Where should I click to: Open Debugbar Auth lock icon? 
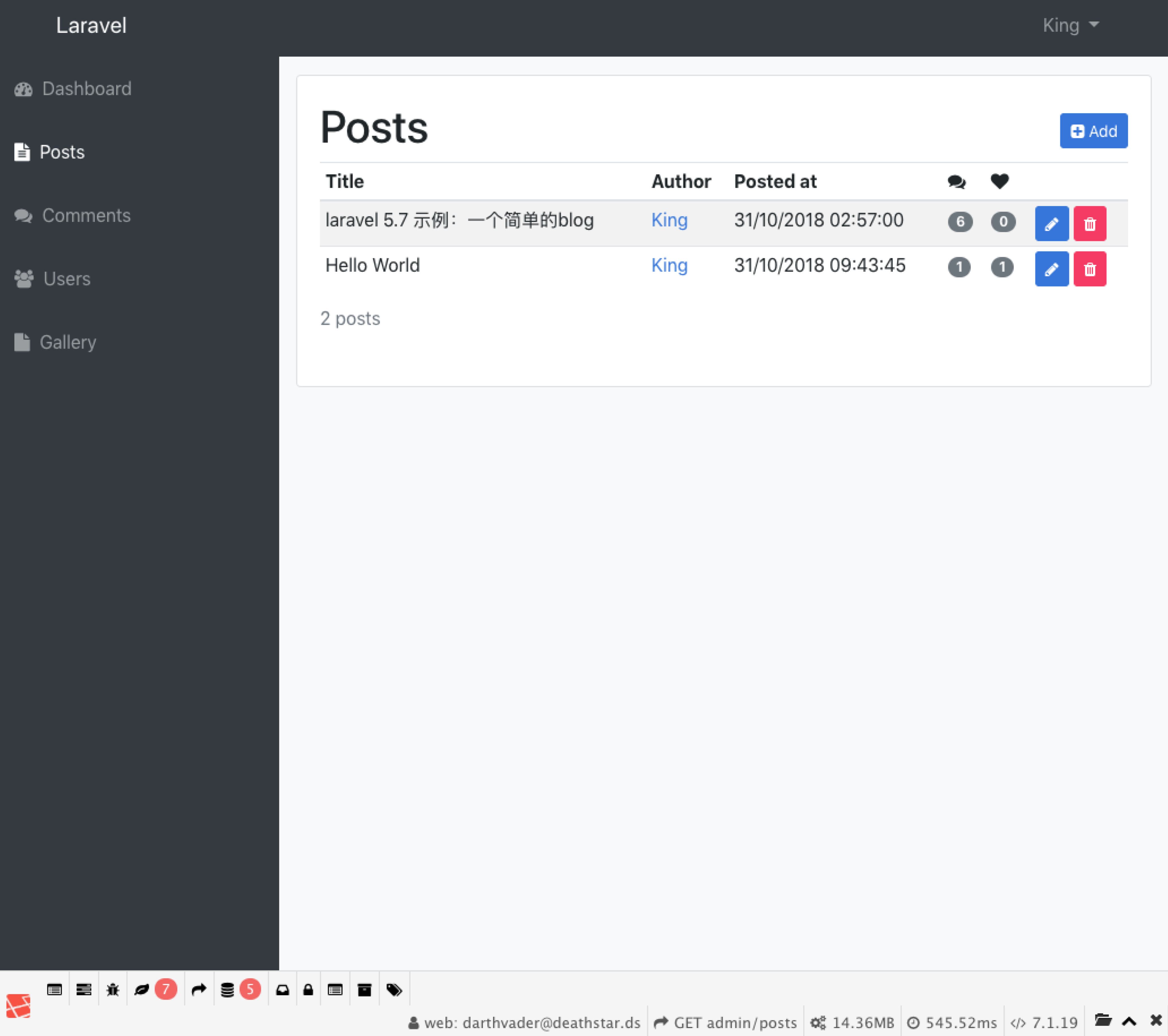click(x=308, y=990)
